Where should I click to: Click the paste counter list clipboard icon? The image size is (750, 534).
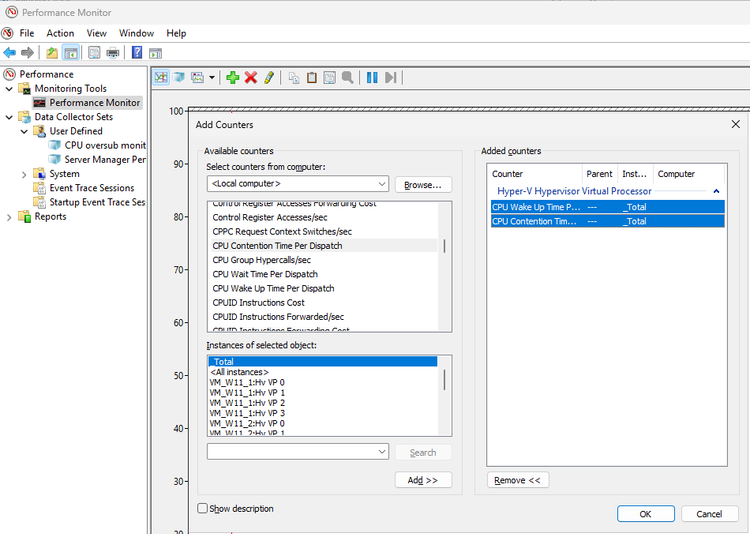(311, 77)
